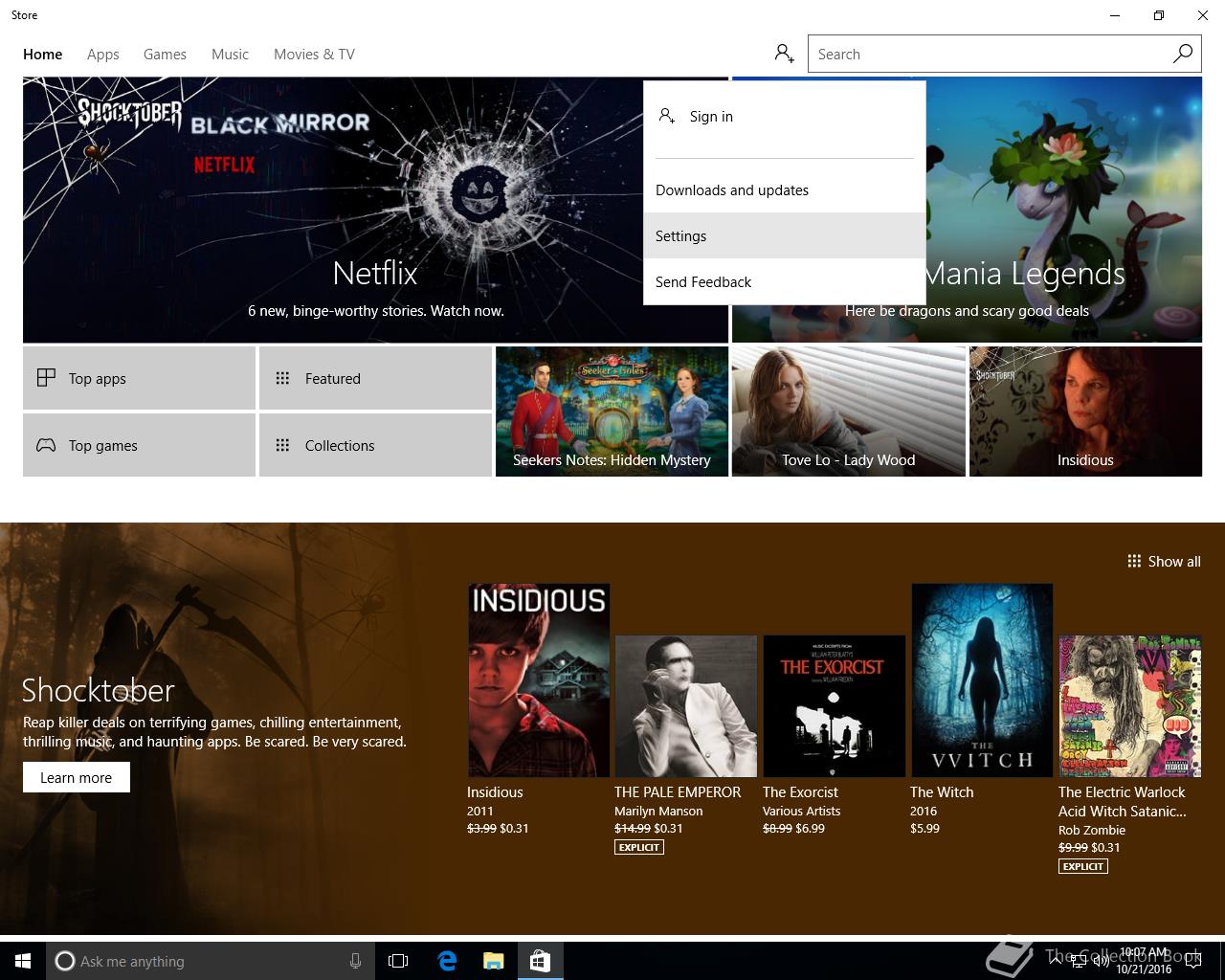Open Tove Lo - Lady Wood tile
Image resolution: width=1225 pixels, height=980 pixels.
pyautogui.click(x=848, y=412)
